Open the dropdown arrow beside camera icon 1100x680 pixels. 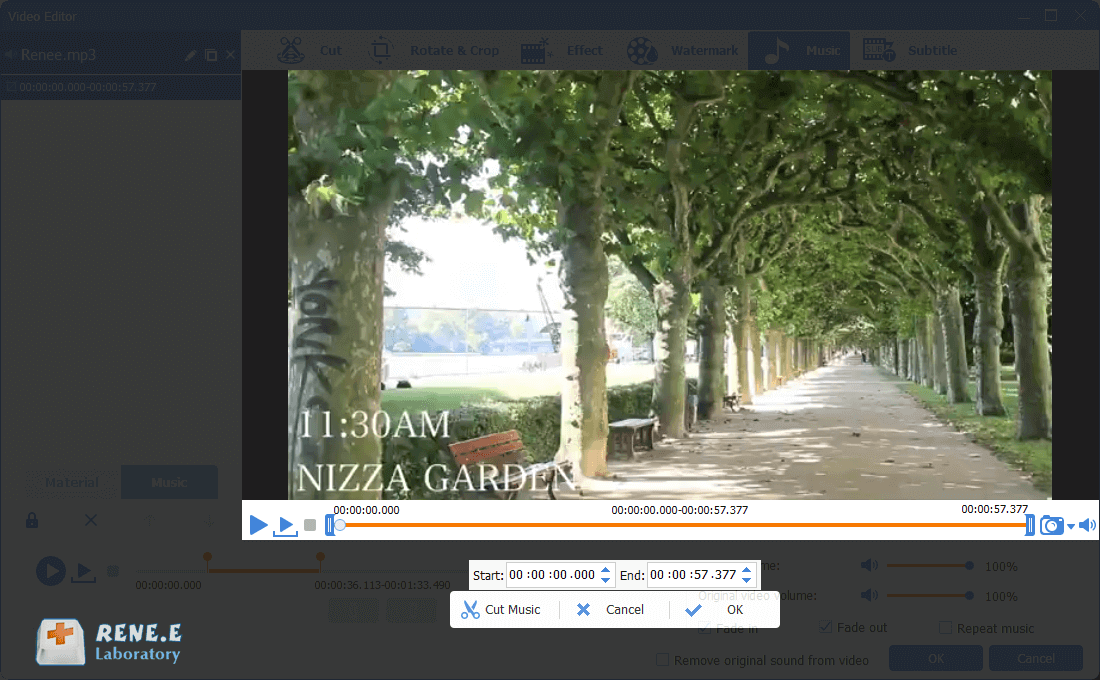tap(1070, 526)
